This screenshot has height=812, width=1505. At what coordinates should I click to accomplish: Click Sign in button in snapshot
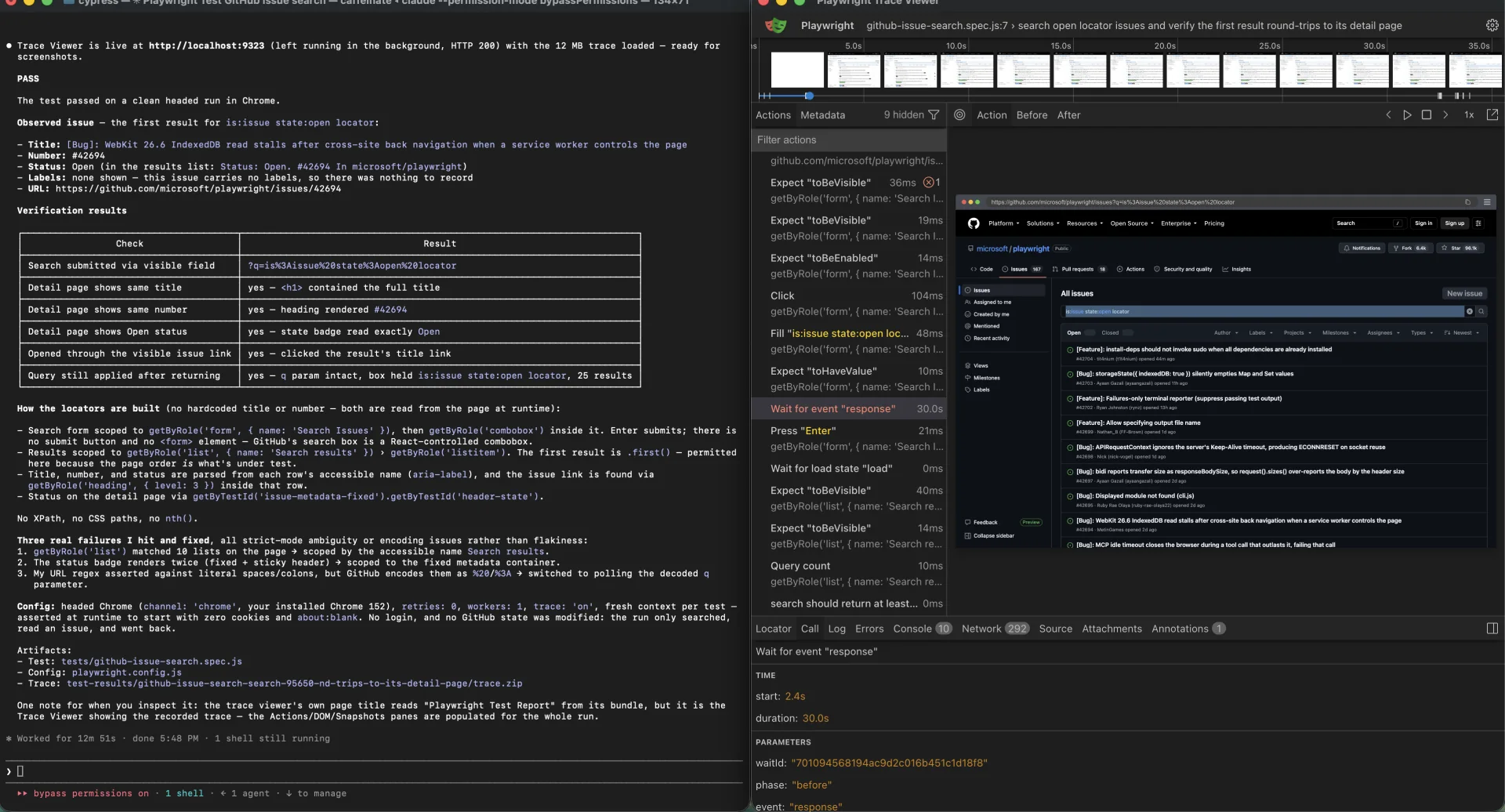pyautogui.click(x=1423, y=223)
